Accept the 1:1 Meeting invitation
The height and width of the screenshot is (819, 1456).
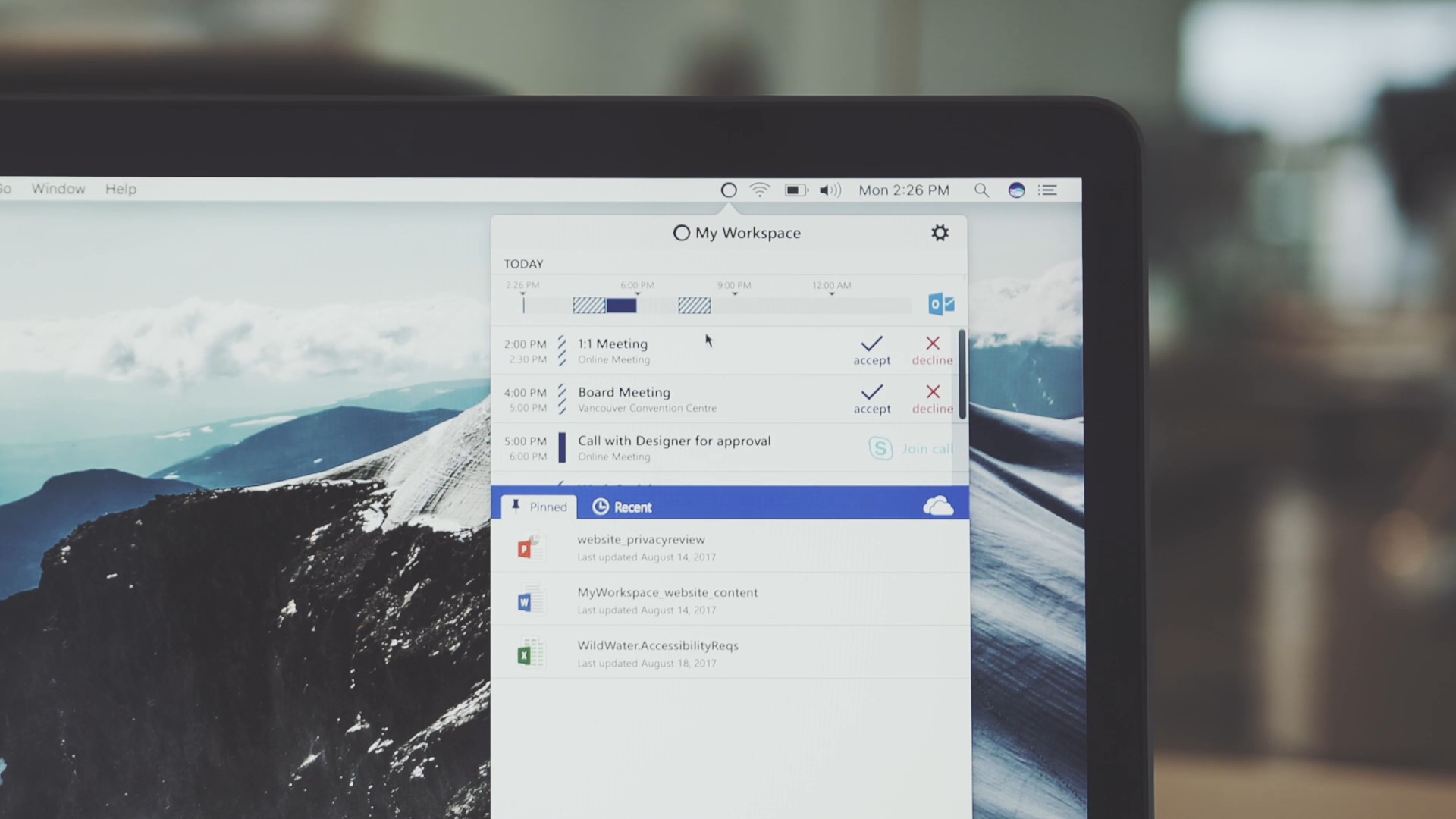click(871, 350)
